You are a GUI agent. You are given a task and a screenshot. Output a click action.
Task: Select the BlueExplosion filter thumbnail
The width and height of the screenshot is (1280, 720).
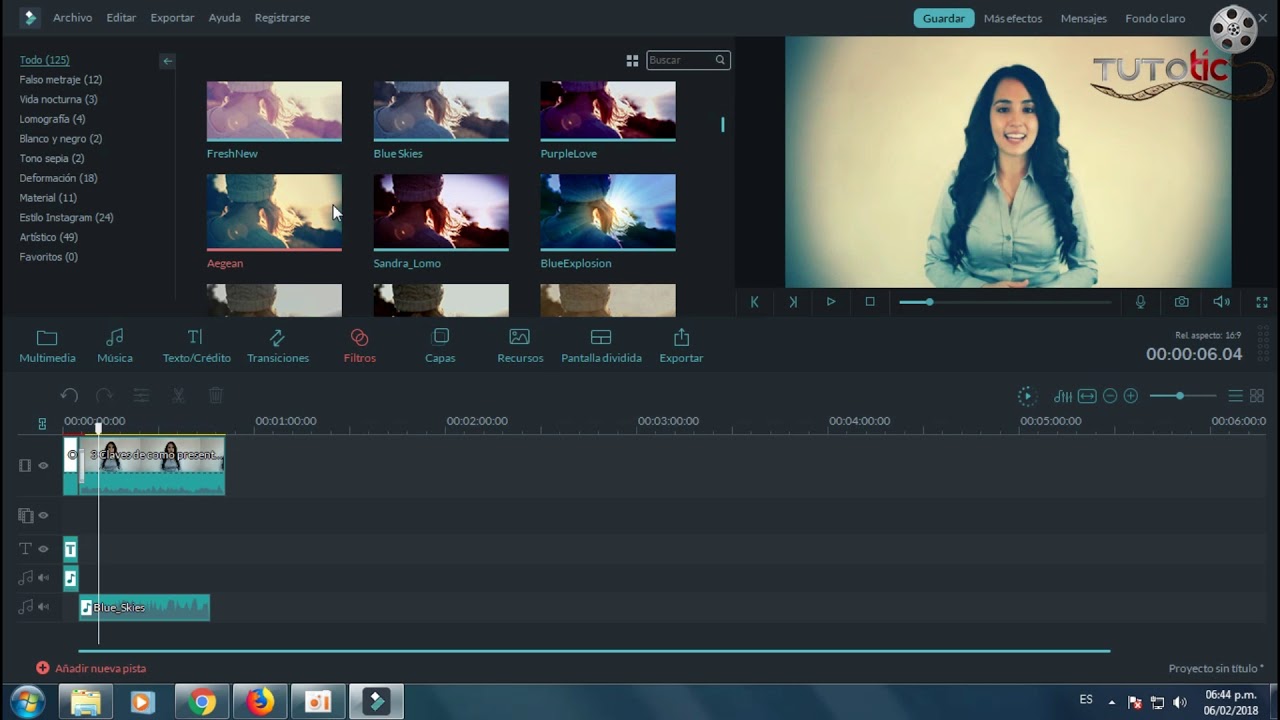tap(607, 212)
